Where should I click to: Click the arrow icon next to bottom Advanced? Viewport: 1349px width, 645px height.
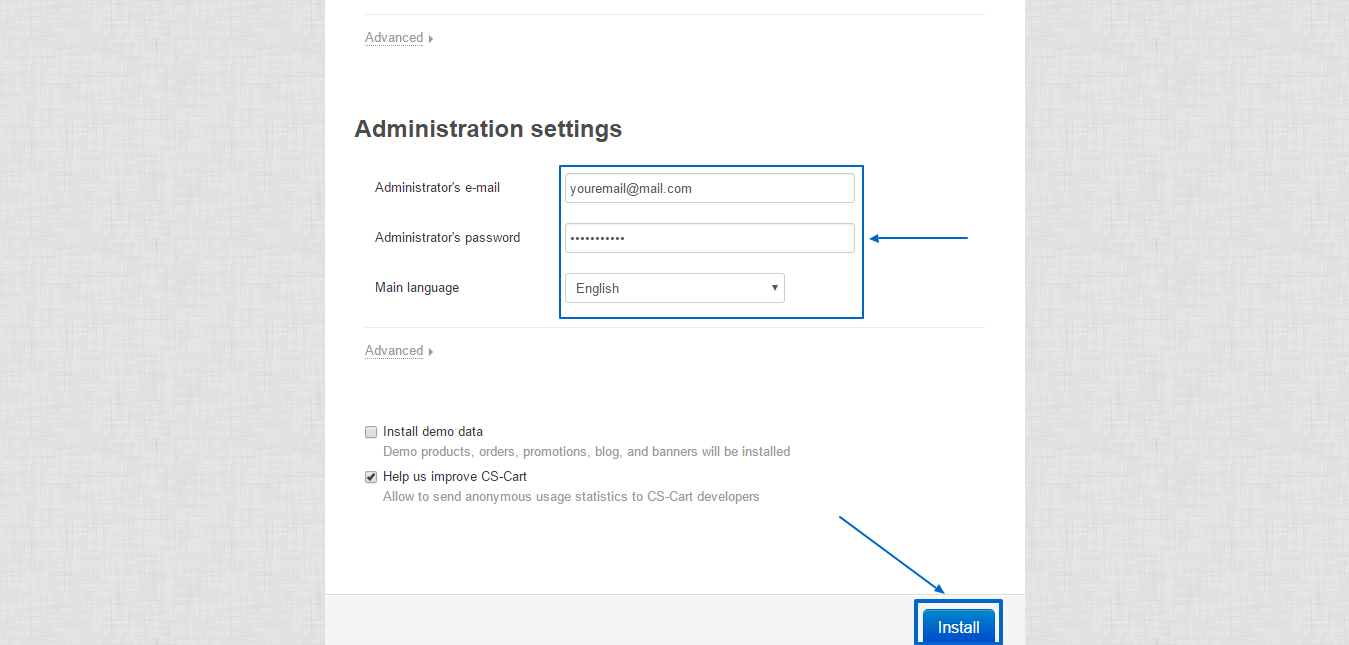tap(430, 350)
